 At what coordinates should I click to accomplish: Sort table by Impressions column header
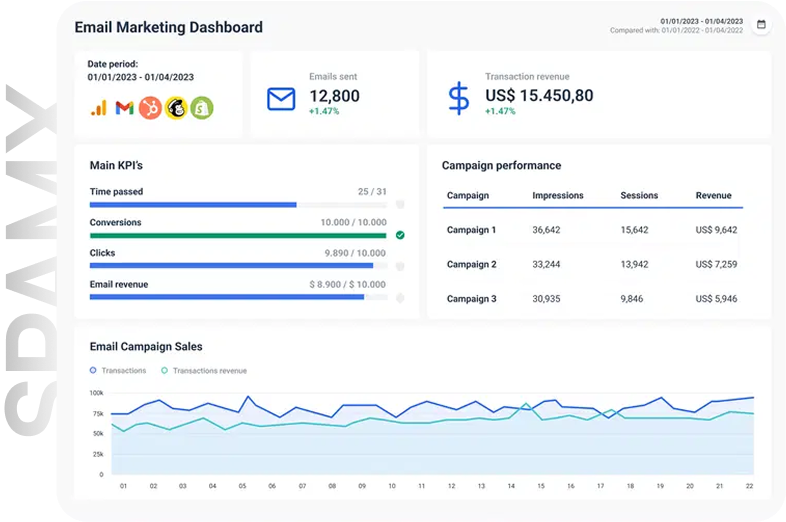[558, 196]
